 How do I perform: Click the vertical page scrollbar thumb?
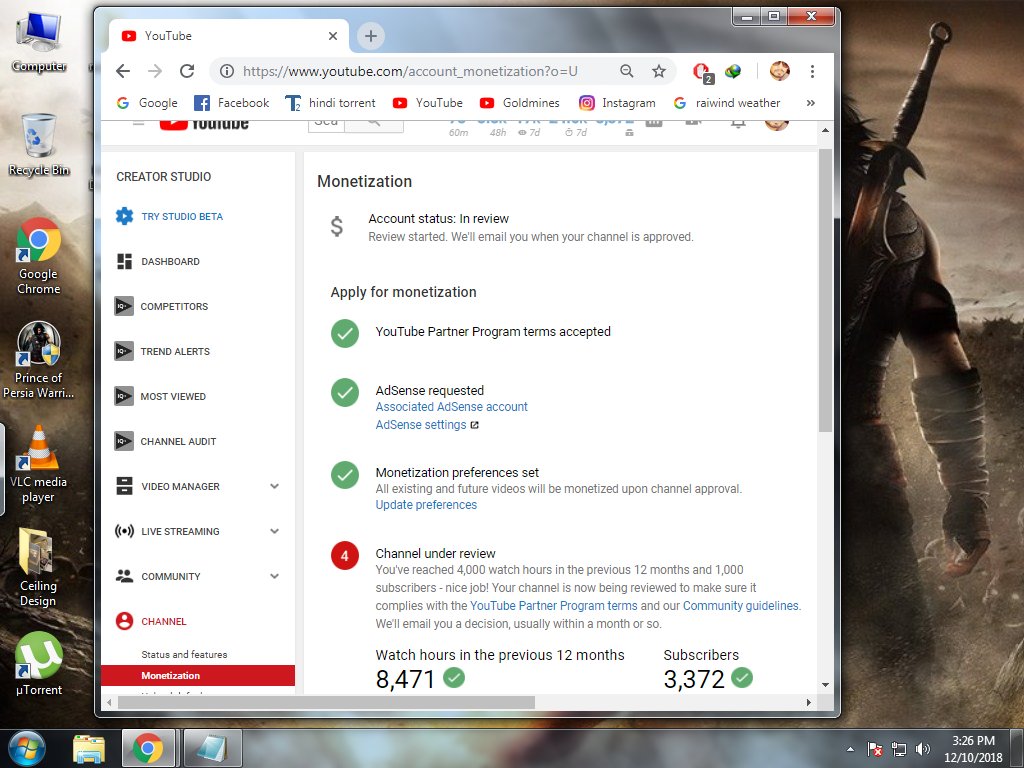[825, 291]
